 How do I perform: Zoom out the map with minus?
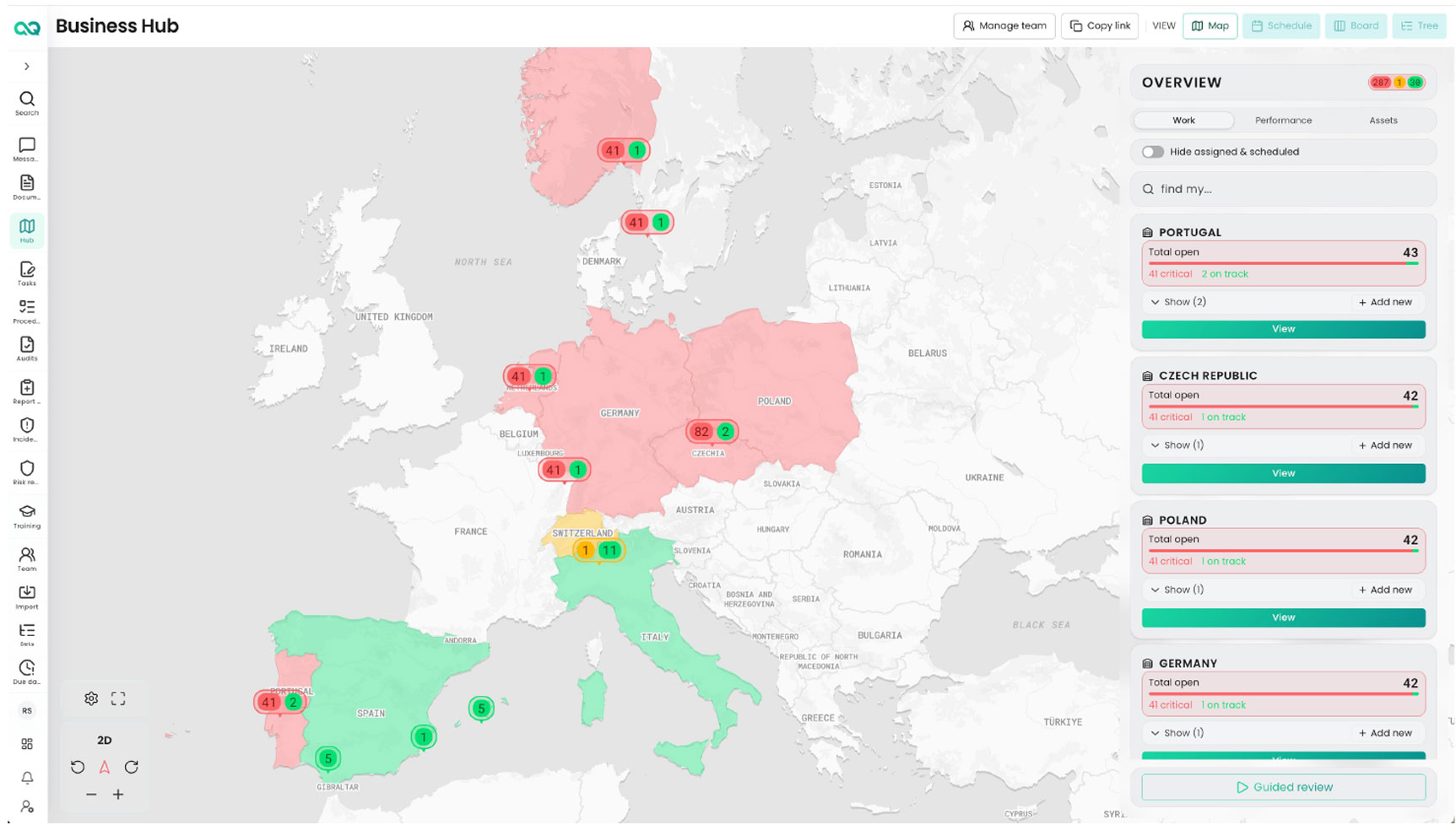[91, 795]
